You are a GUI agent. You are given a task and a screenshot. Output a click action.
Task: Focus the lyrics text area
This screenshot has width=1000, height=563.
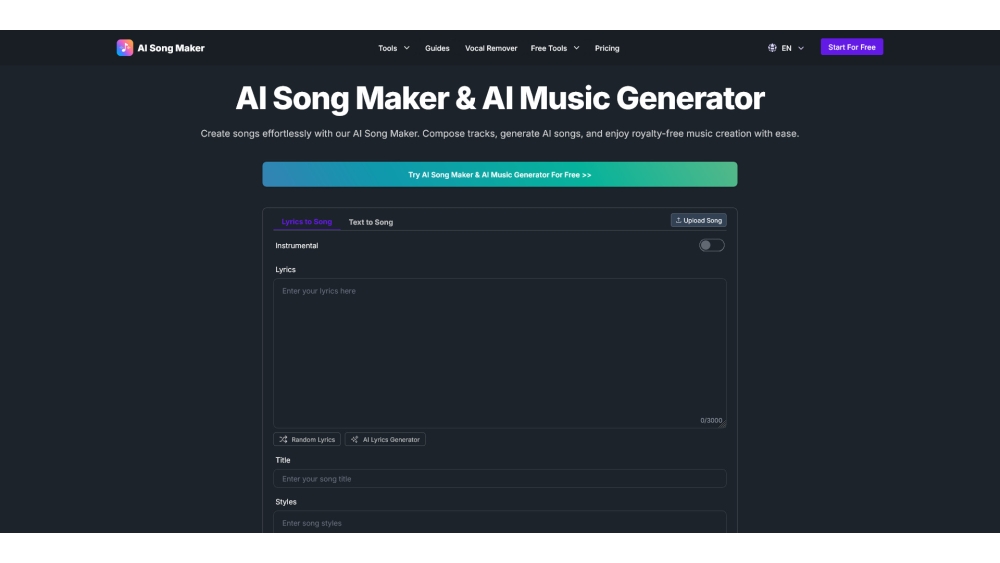tap(499, 353)
